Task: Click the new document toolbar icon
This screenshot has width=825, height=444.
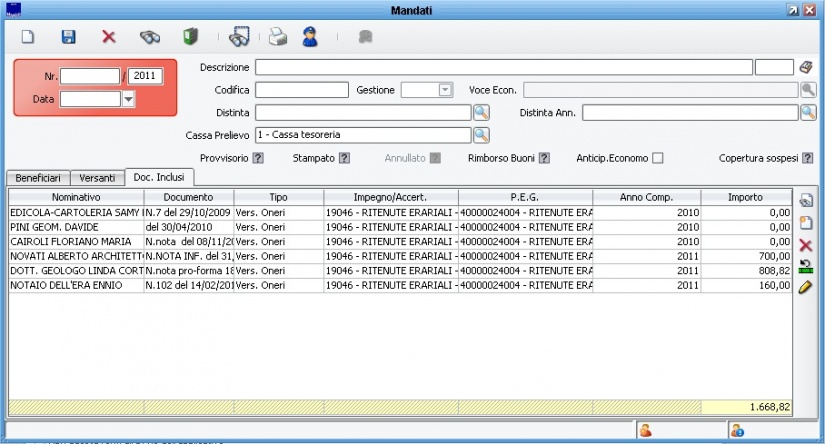Action: pos(28,37)
